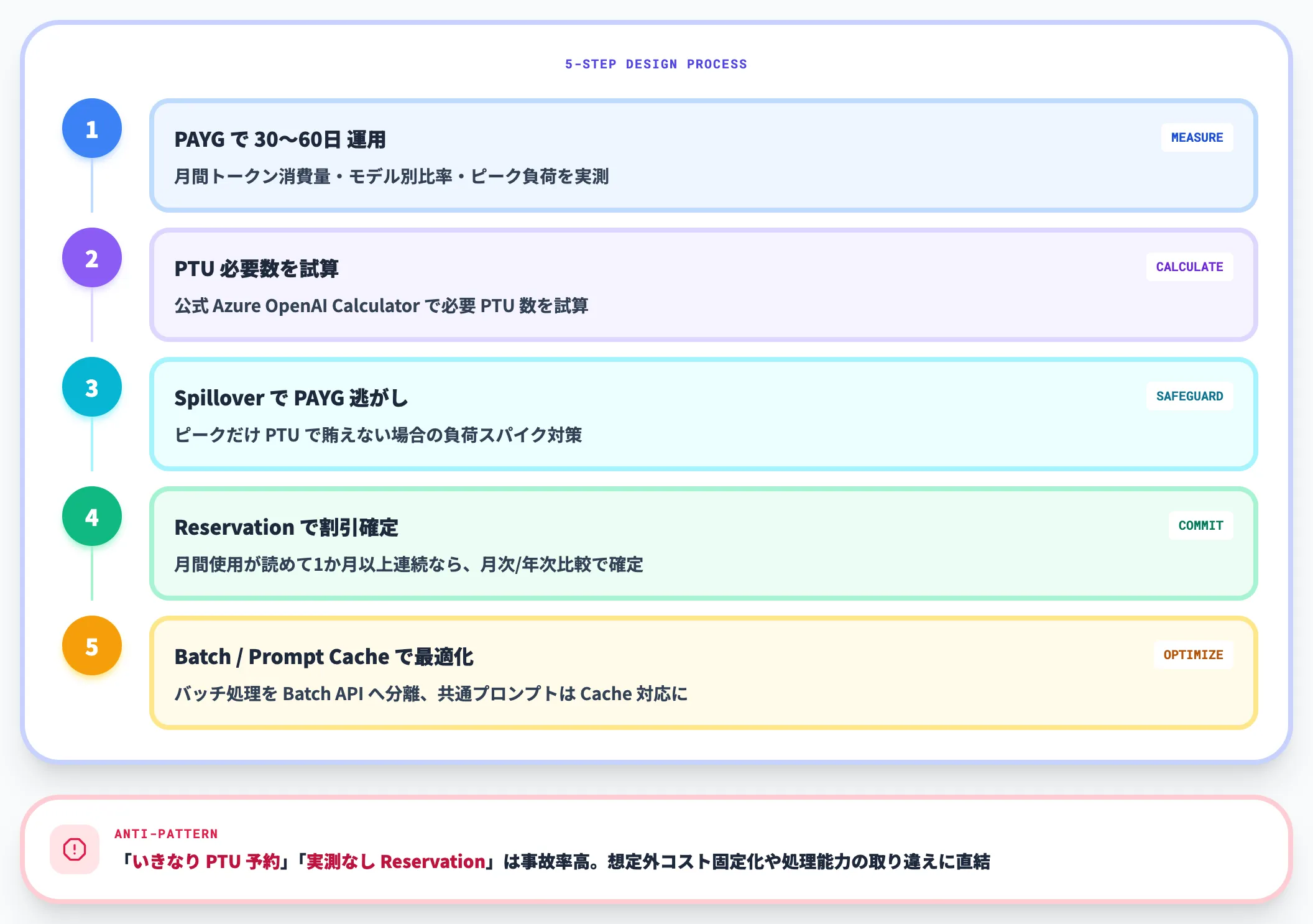The width and height of the screenshot is (1313, 924).
Task: Click the text 'ピークだけ PTU で賄えない場合の負荷スパイク対策'
Action: (x=378, y=435)
